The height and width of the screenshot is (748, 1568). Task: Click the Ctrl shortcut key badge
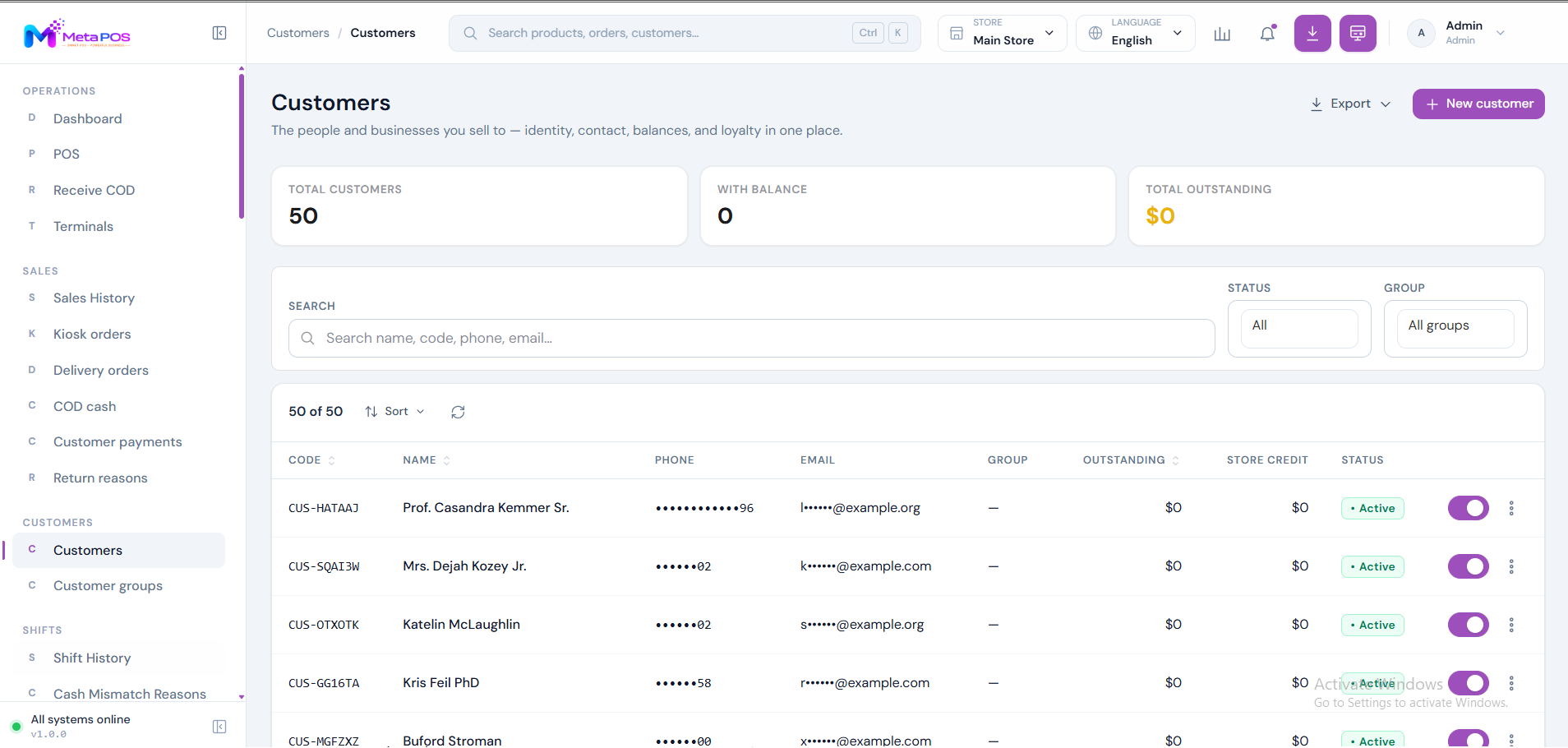click(868, 33)
